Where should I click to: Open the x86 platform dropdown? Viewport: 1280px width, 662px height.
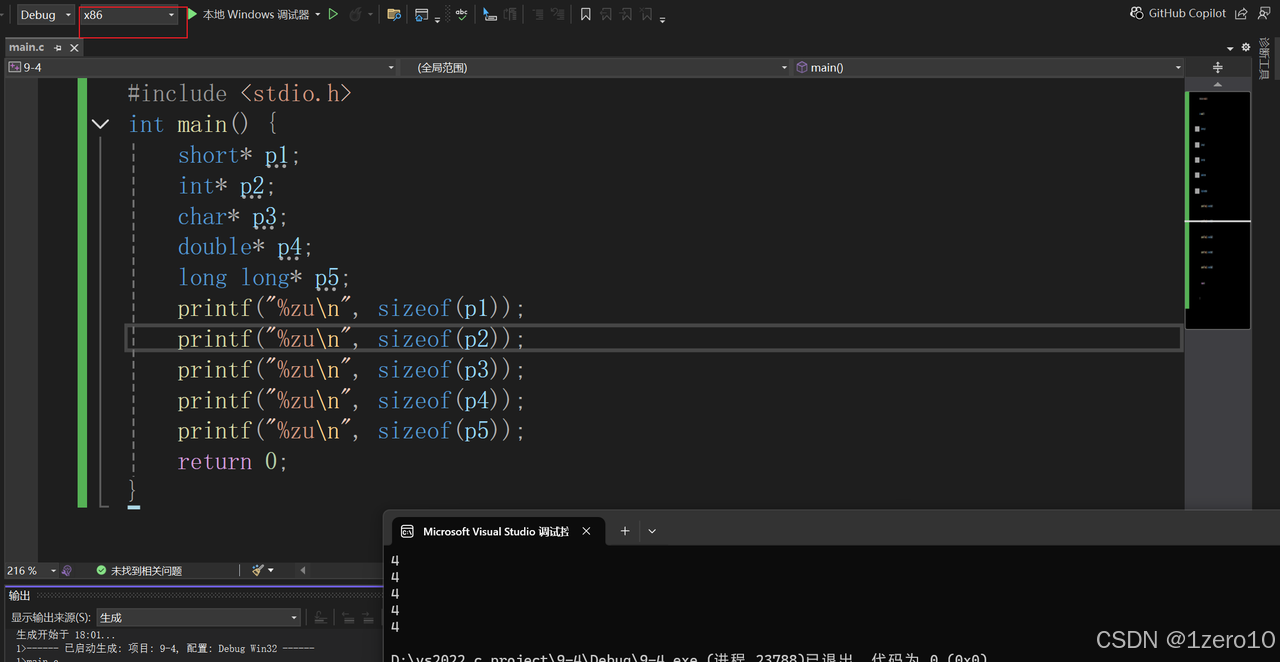(129, 15)
